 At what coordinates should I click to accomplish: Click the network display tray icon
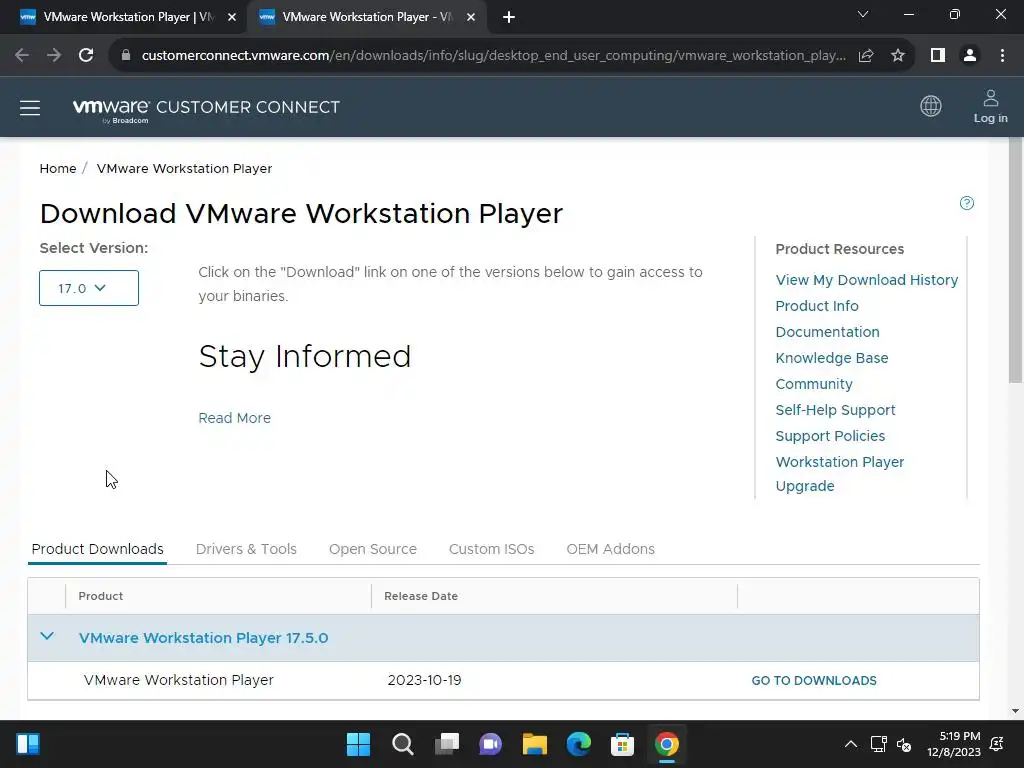click(878, 744)
